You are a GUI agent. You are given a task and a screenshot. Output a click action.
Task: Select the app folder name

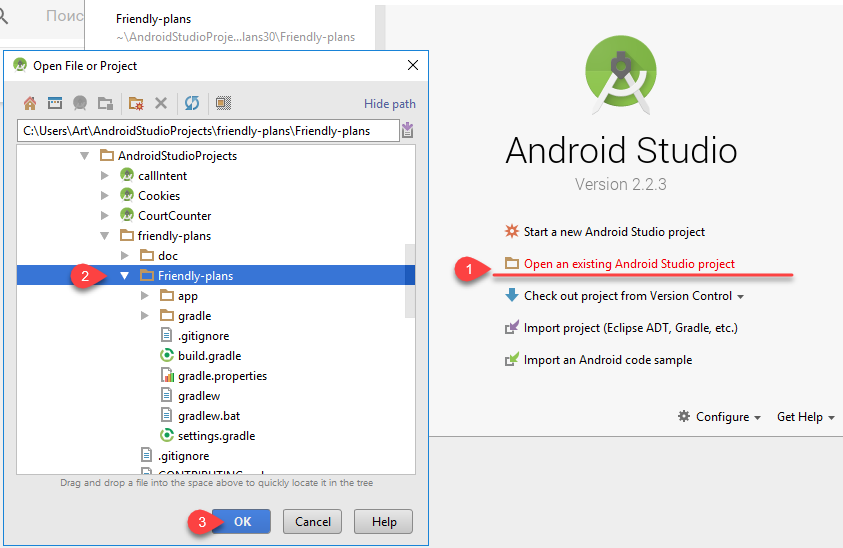(x=188, y=296)
